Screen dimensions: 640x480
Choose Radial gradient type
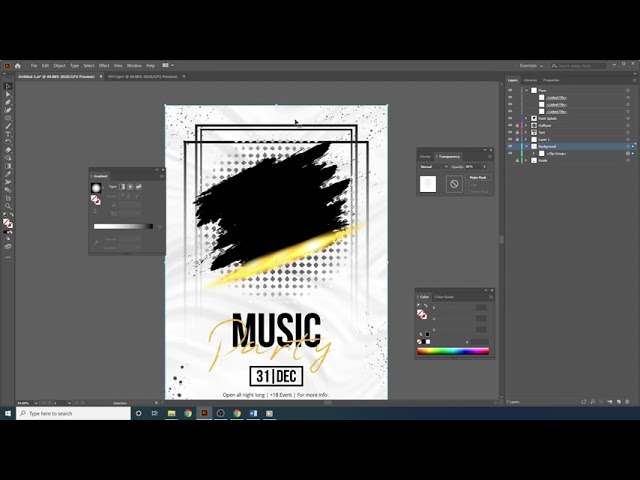click(130, 187)
